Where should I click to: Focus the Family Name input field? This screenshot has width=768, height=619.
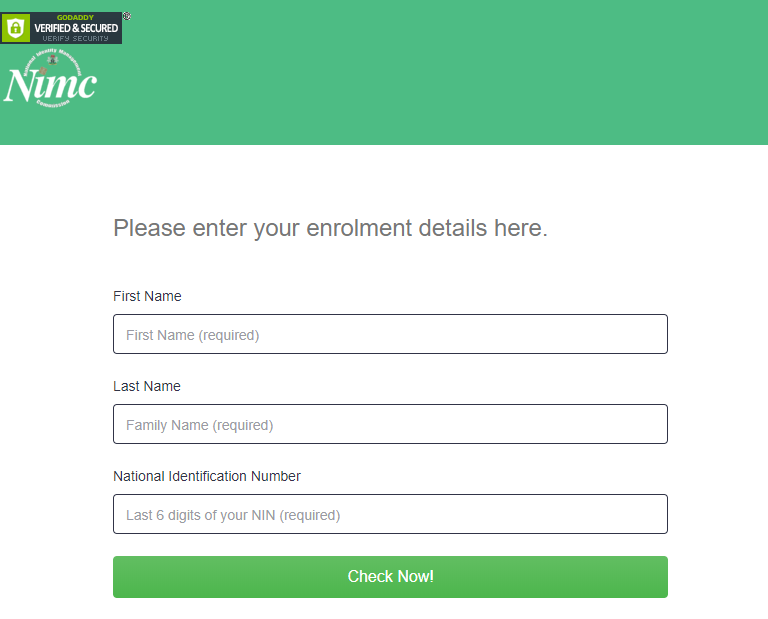tap(390, 424)
